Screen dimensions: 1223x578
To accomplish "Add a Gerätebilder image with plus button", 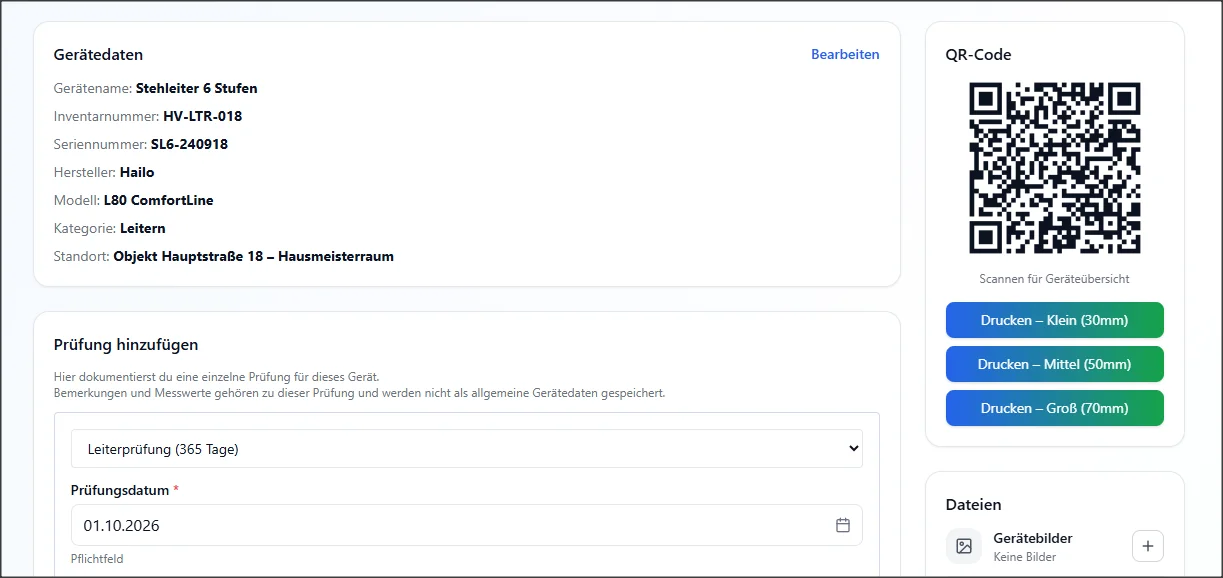I will (x=1148, y=546).
